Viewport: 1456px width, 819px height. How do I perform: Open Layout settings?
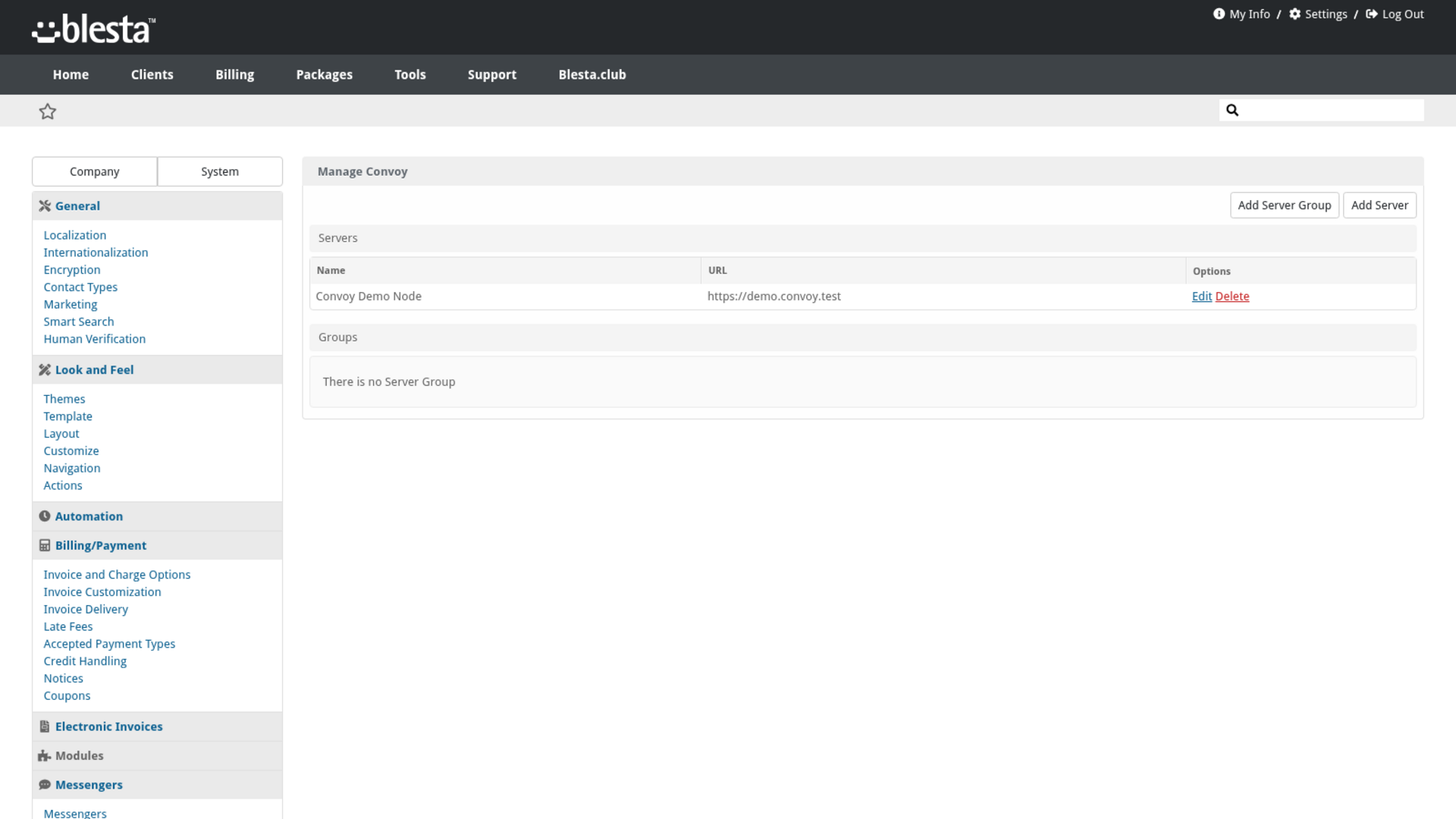point(61,434)
